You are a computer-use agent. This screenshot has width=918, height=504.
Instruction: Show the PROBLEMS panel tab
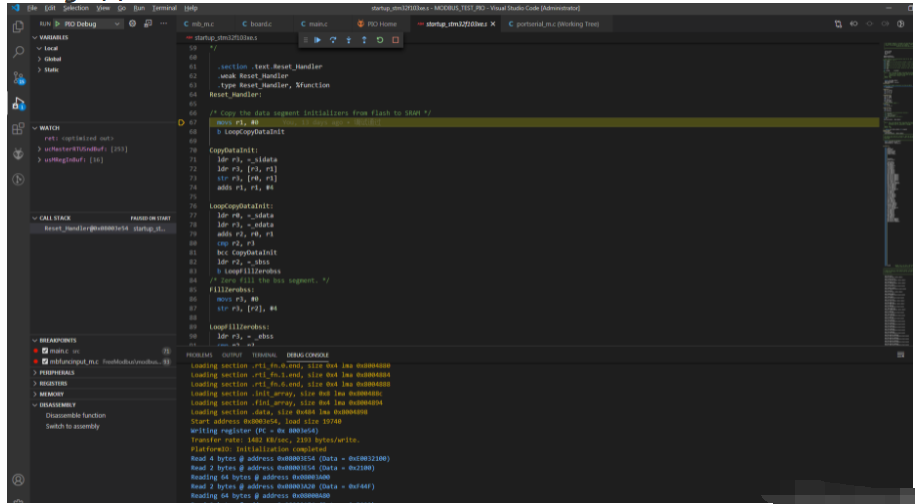click(x=199, y=355)
